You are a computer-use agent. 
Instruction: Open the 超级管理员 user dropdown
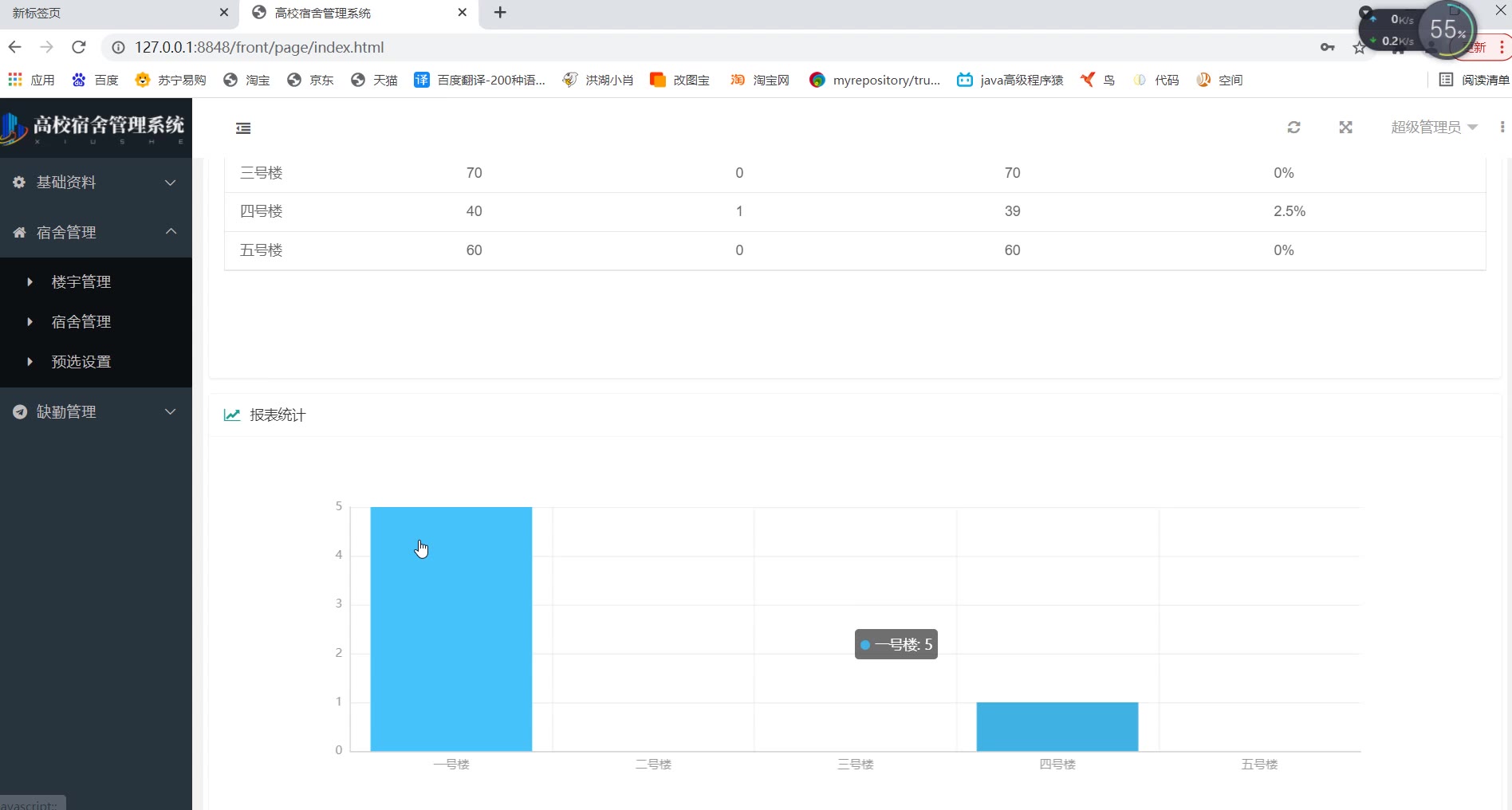point(1434,128)
